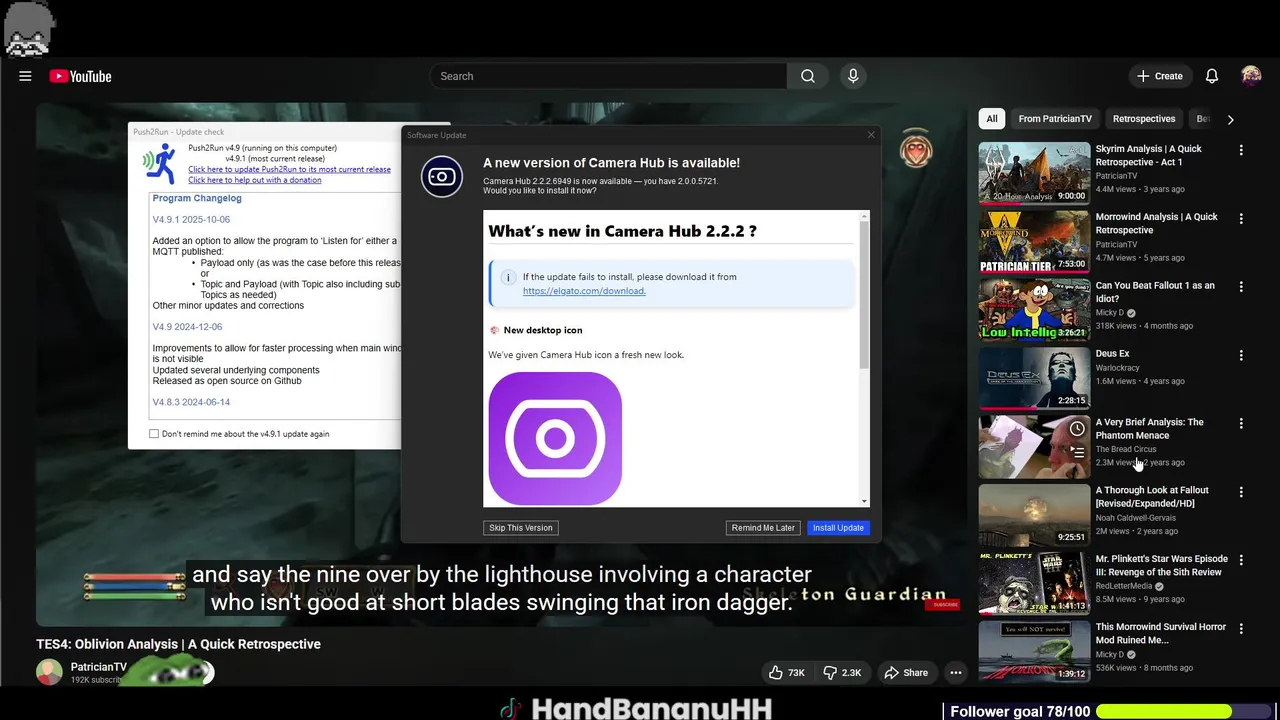
Task: Click scrollbar up arrow in release notes
Action: pyautogui.click(x=864, y=216)
